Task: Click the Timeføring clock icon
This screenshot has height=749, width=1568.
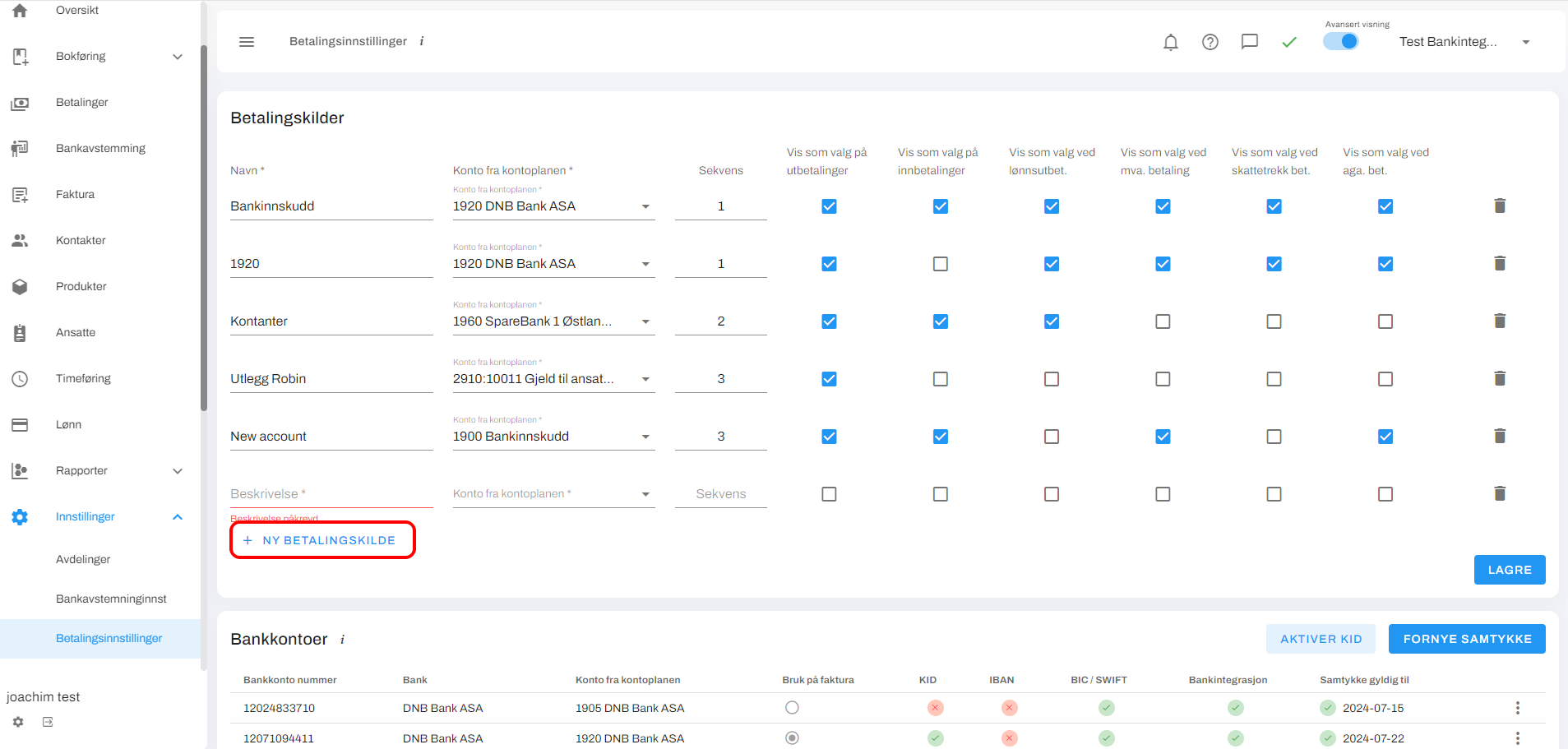Action: click(x=20, y=379)
